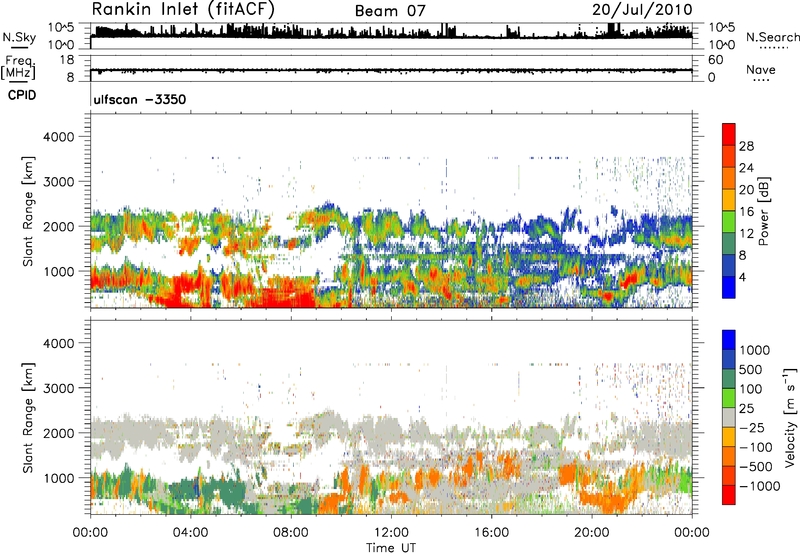800x554 pixels.
Task: Click the 'Slant Range [km]' label of the power panel
Action: (28, 211)
